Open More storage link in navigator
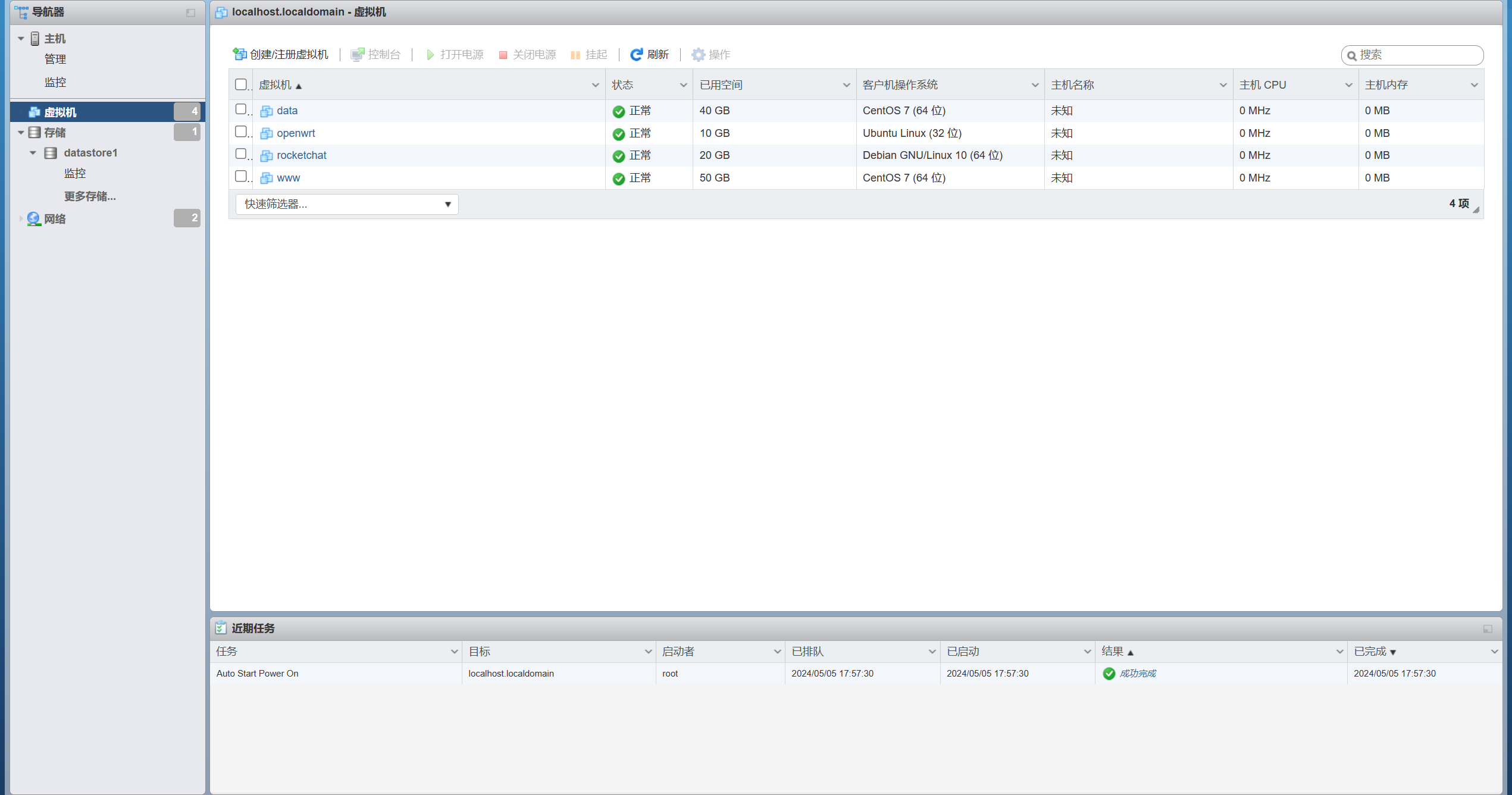 tap(90, 196)
